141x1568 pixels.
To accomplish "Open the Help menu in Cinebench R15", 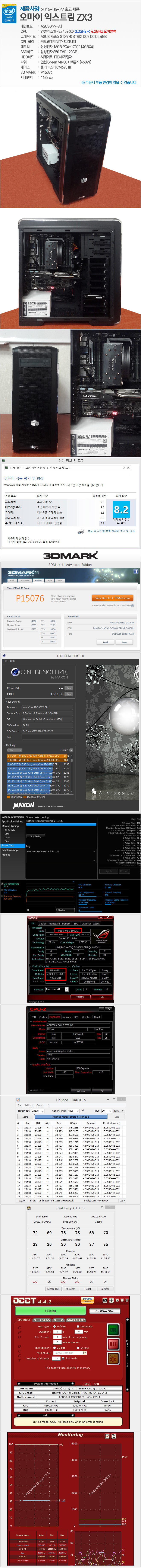I will pyautogui.click(x=13, y=661).
